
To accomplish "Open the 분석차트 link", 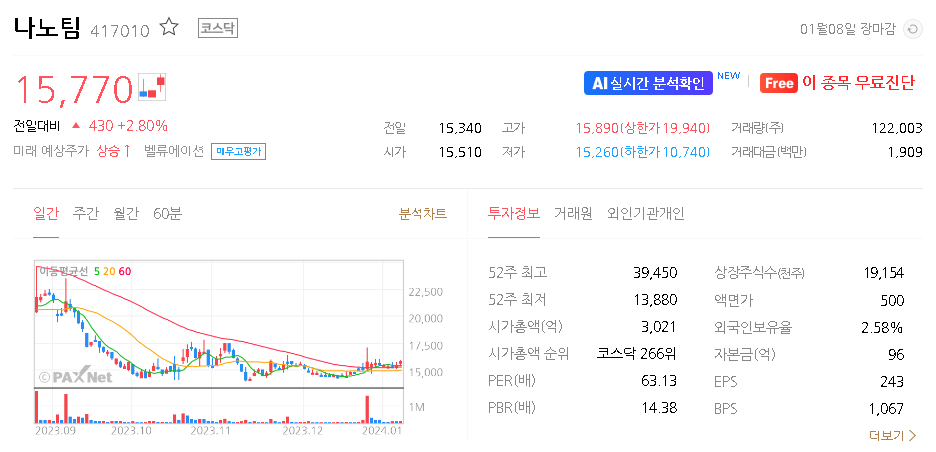I will (x=423, y=214).
